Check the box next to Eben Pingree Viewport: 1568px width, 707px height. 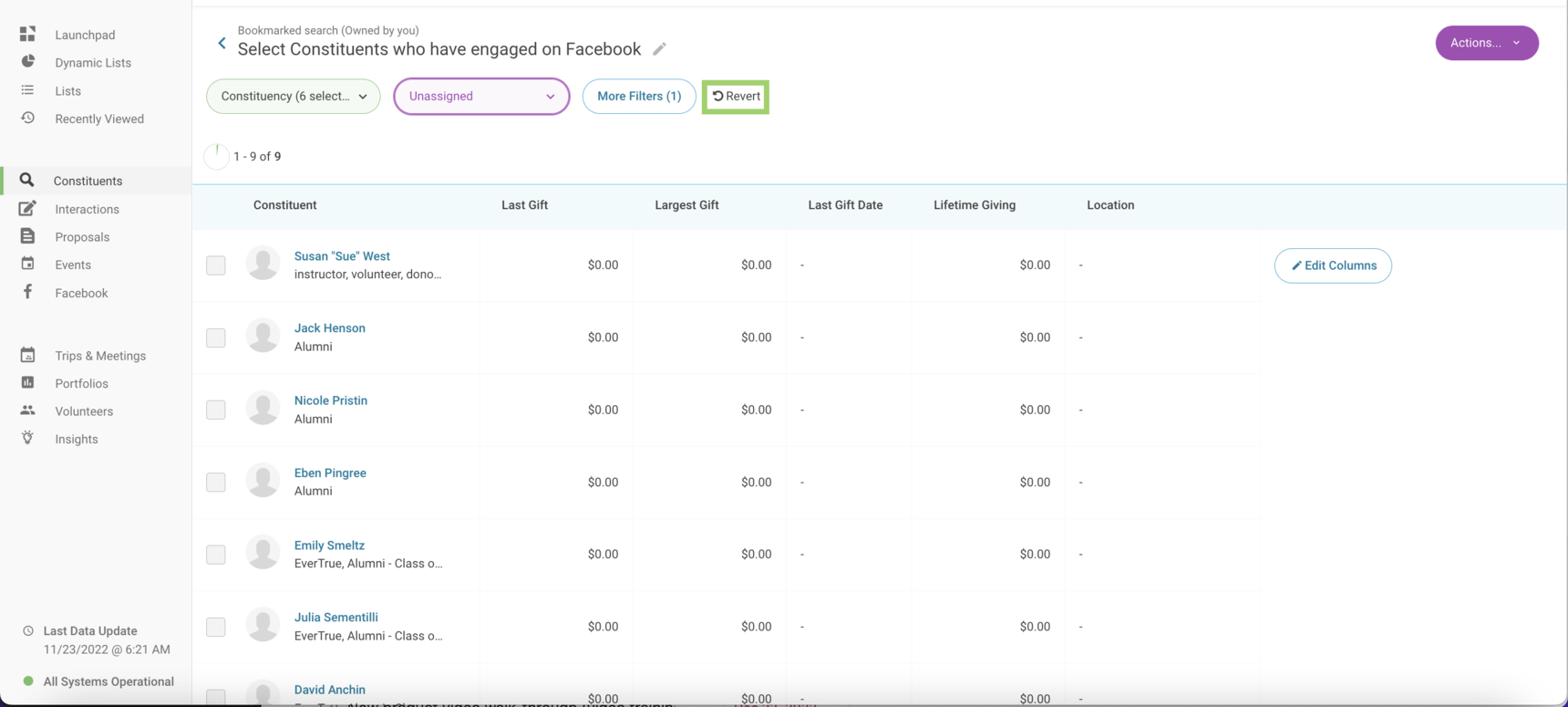216,482
